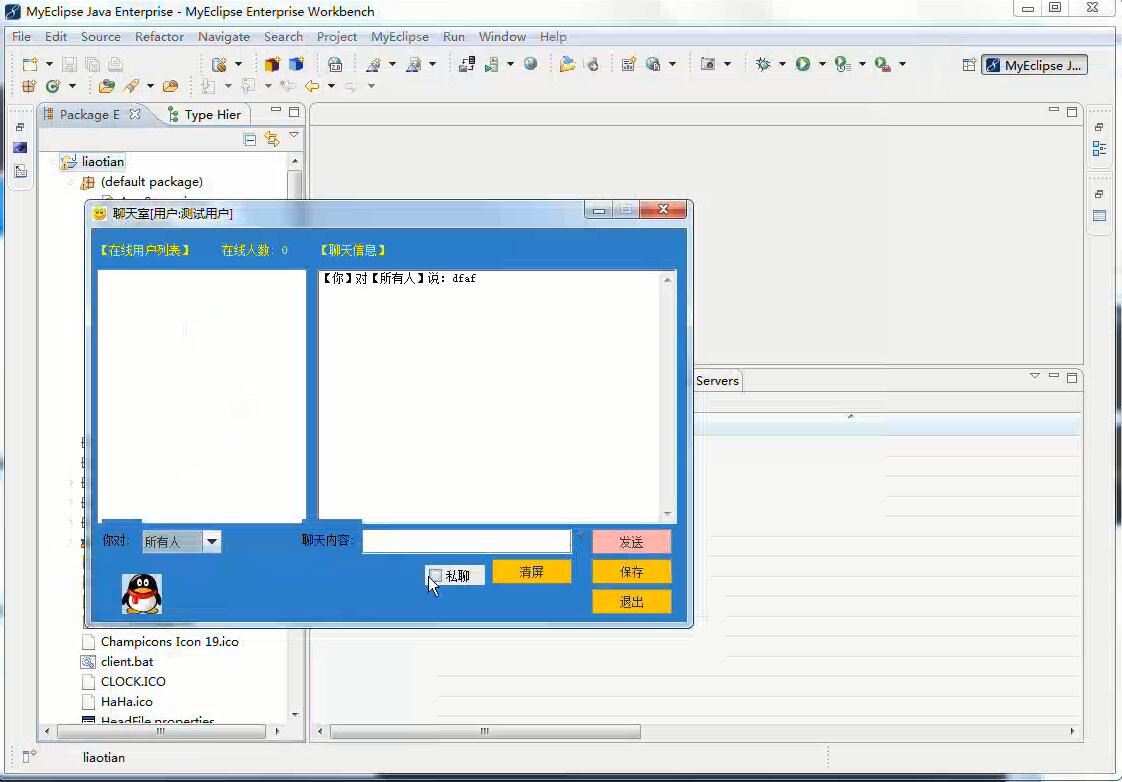The image size is (1122, 782).
Task: Switch to the Type Hier tab
Action: point(205,114)
